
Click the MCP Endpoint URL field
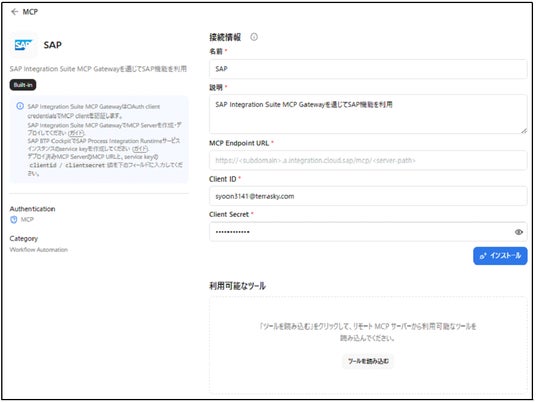click(368, 160)
